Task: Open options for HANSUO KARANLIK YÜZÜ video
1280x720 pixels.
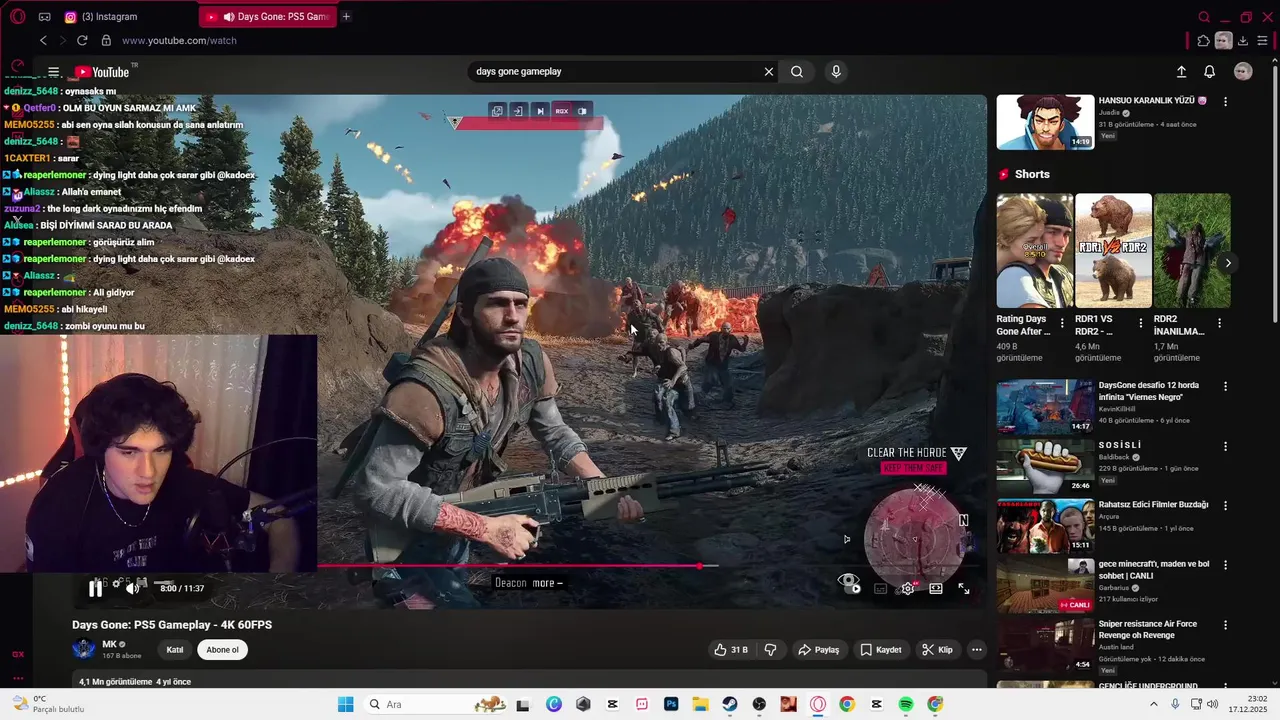Action: pos(1225,102)
